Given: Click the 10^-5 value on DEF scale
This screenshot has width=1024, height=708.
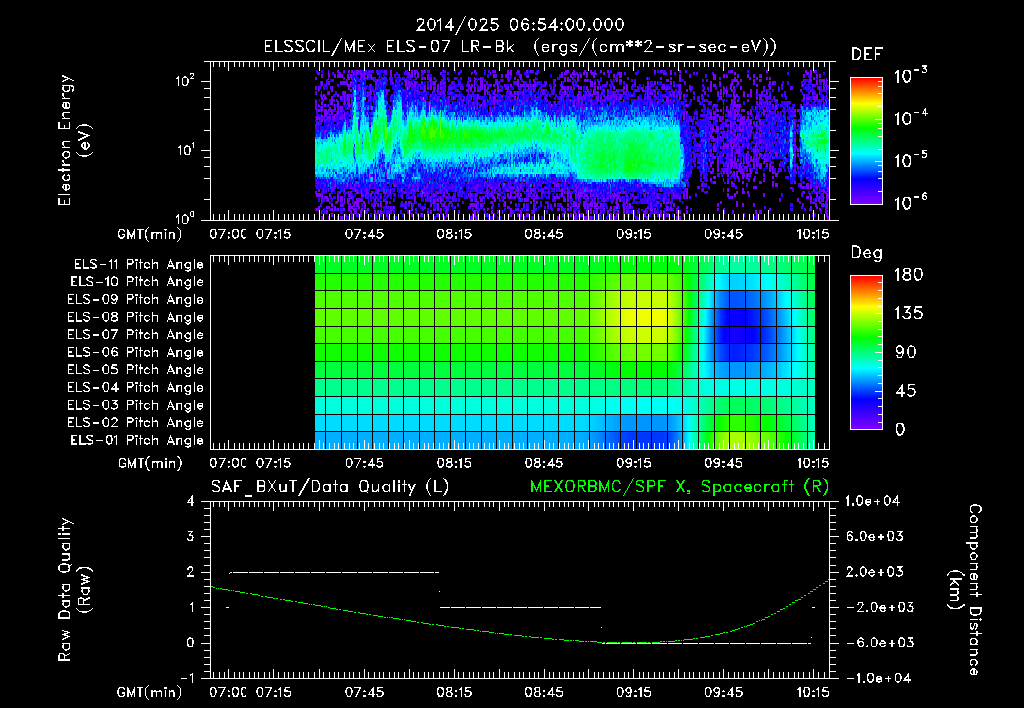Looking at the screenshot, I should [910, 160].
